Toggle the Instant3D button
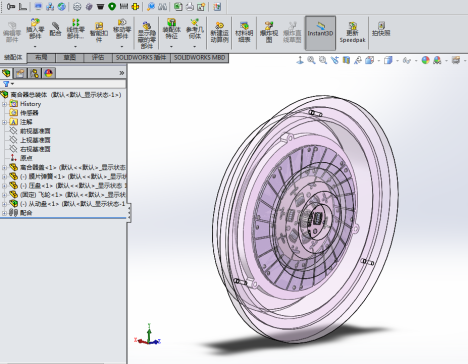The image size is (468, 364). click(x=320, y=33)
